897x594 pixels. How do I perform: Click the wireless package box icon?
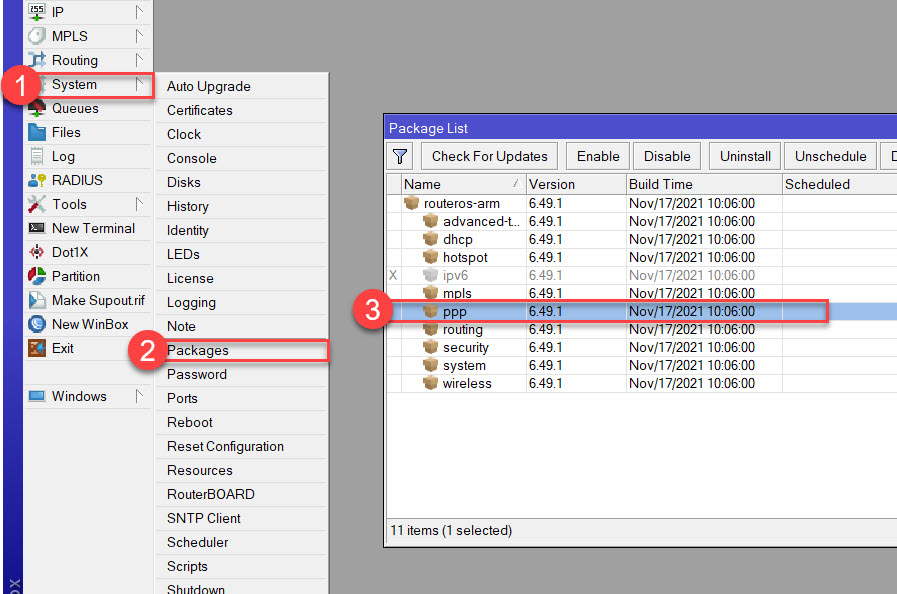coord(430,383)
